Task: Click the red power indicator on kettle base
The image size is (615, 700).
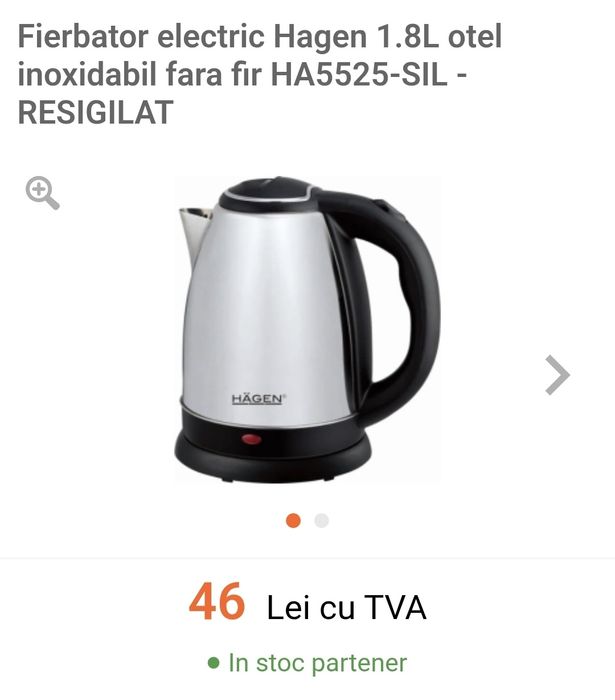Action: point(251,439)
